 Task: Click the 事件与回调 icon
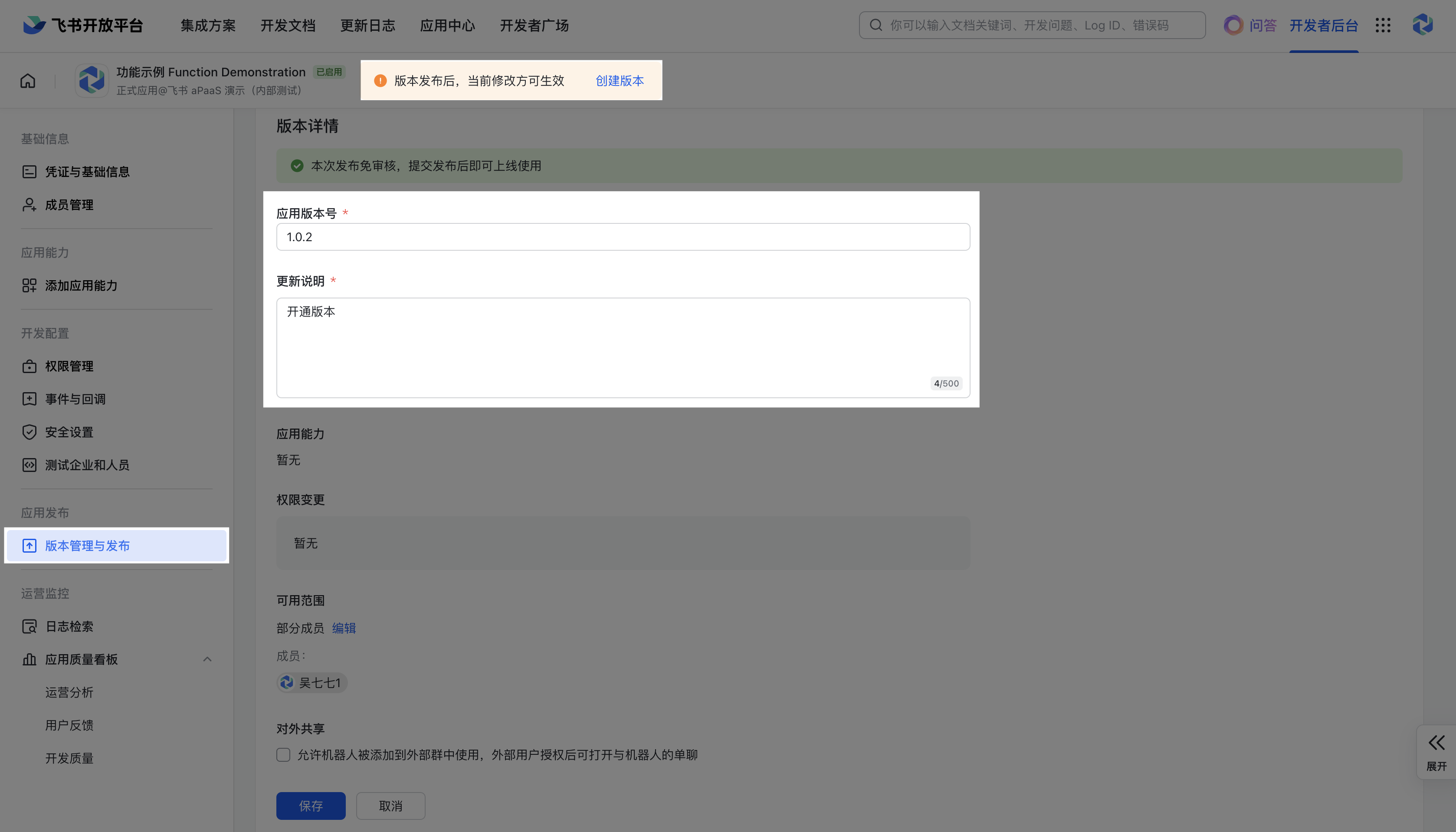point(29,399)
